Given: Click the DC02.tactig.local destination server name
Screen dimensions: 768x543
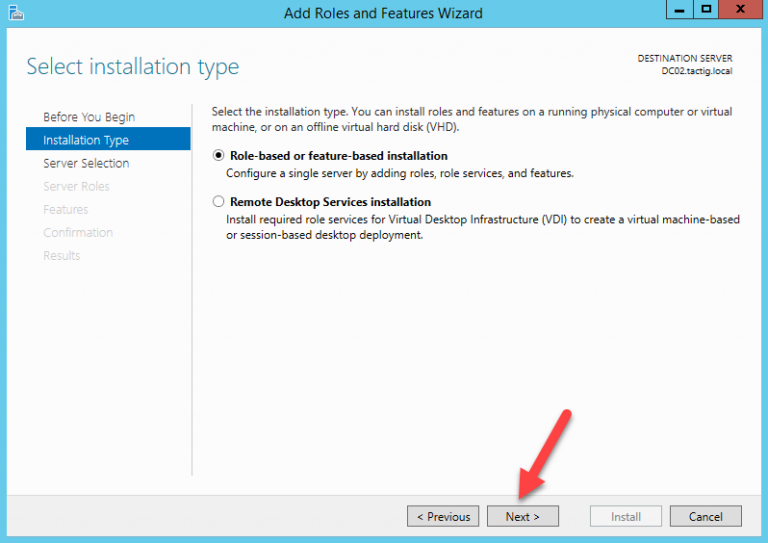Looking at the screenshot, I should (x=698, y=73).
